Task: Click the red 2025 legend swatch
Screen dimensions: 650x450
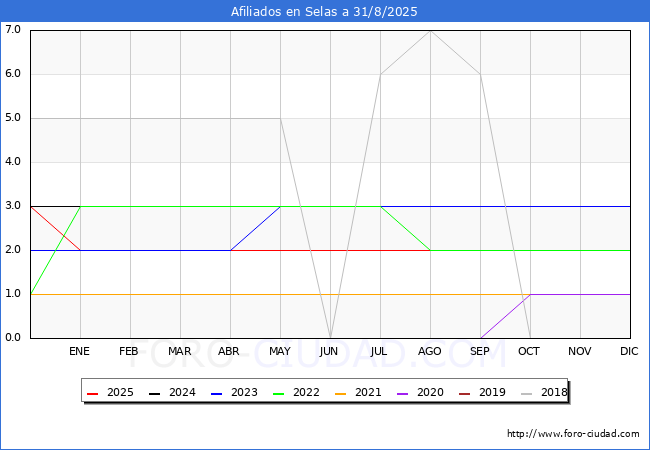Action: click(x=92, y=393)
